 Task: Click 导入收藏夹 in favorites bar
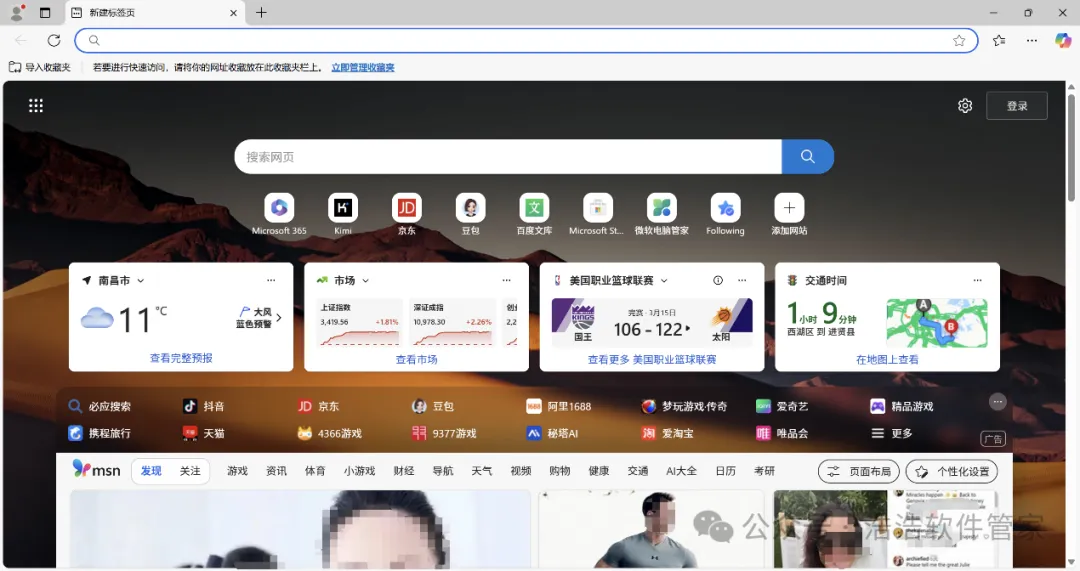pos(40,68)
